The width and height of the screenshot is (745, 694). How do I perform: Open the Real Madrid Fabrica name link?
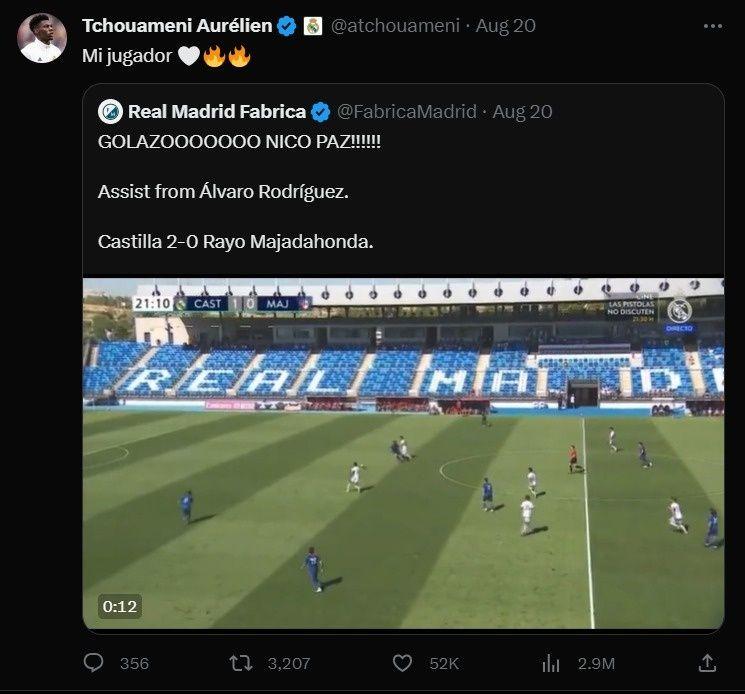tap(216, 111)
